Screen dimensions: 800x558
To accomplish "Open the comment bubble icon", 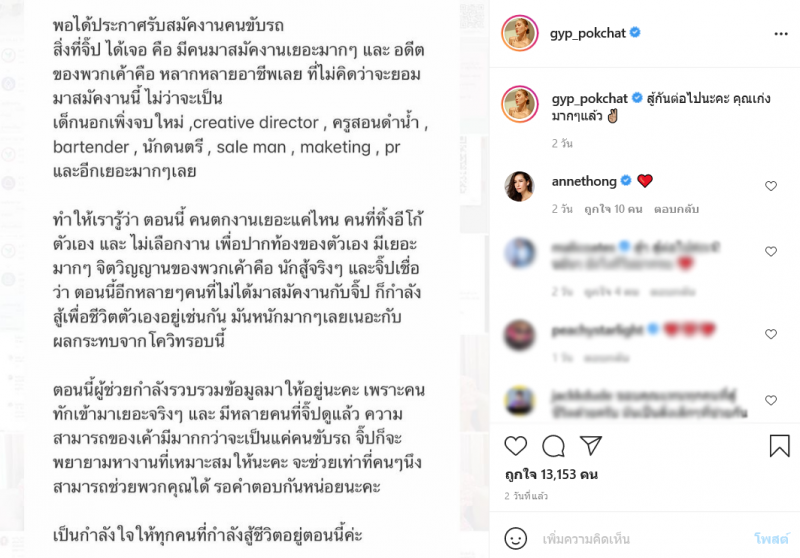I will (x=554, y=446).
